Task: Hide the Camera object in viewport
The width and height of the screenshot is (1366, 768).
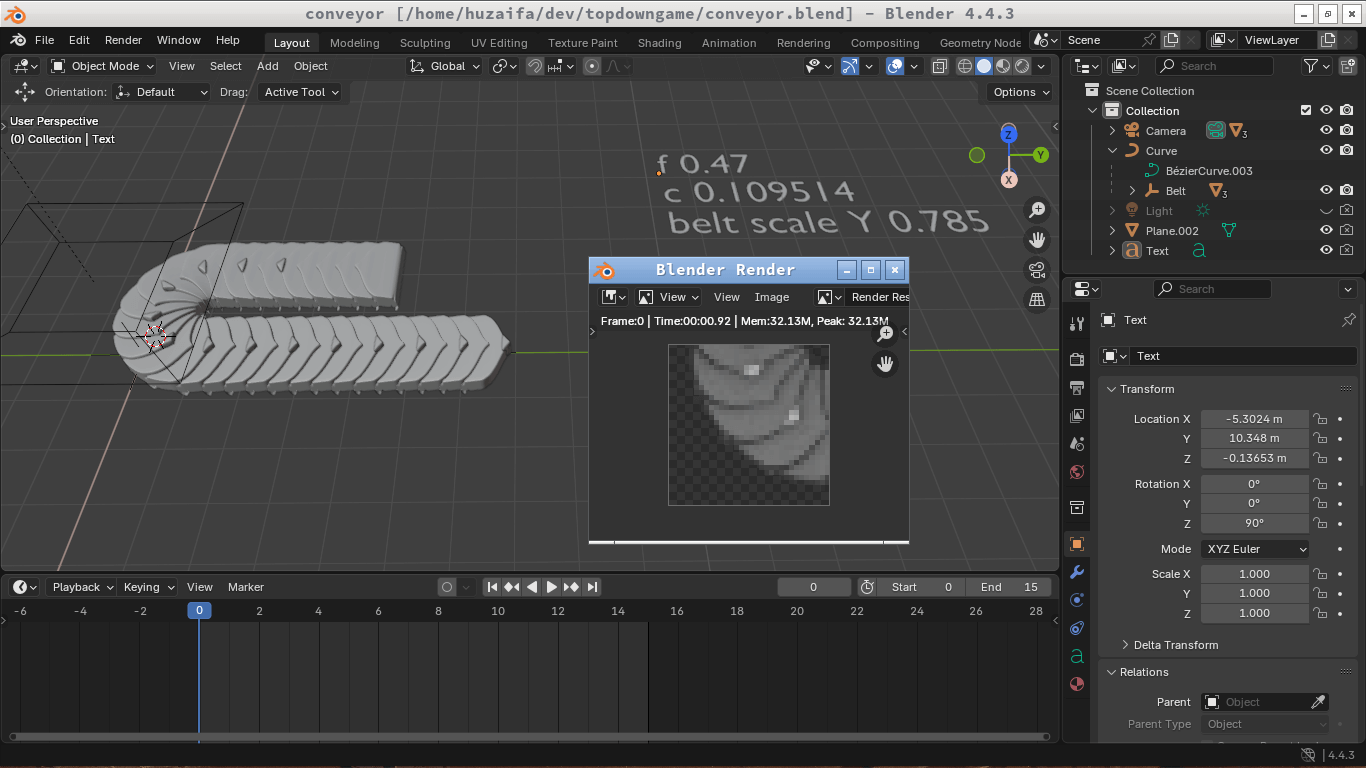Action: pos(1326,131)
